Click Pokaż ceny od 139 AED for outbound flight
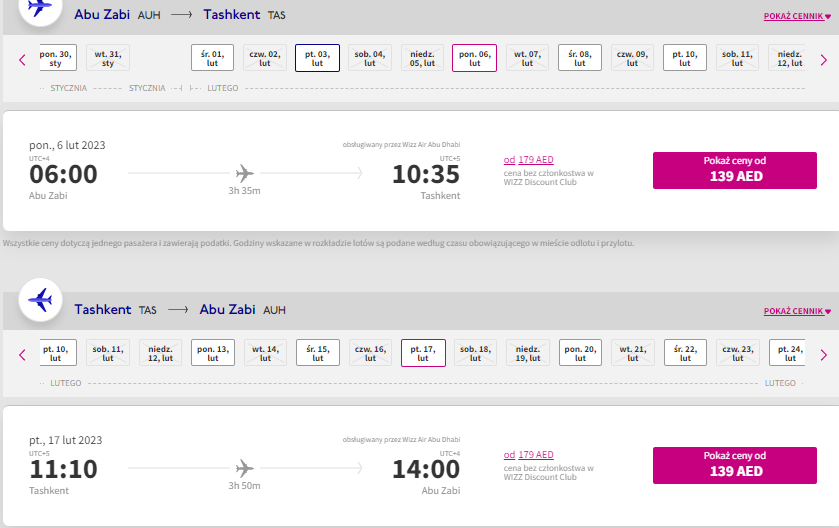This screenshot has width=839, height=528. tap(735, 170)
